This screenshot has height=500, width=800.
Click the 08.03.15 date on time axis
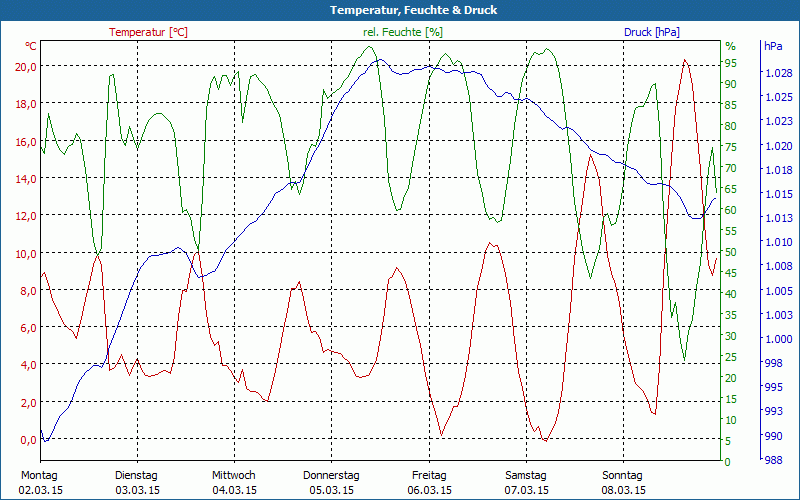[624, 490]
